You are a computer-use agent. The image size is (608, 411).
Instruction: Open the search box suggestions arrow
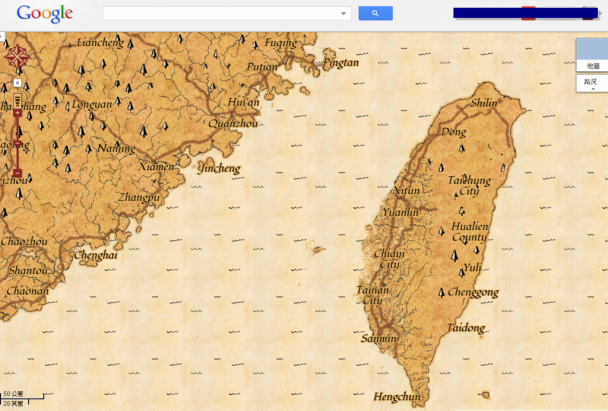pos(343,14)
